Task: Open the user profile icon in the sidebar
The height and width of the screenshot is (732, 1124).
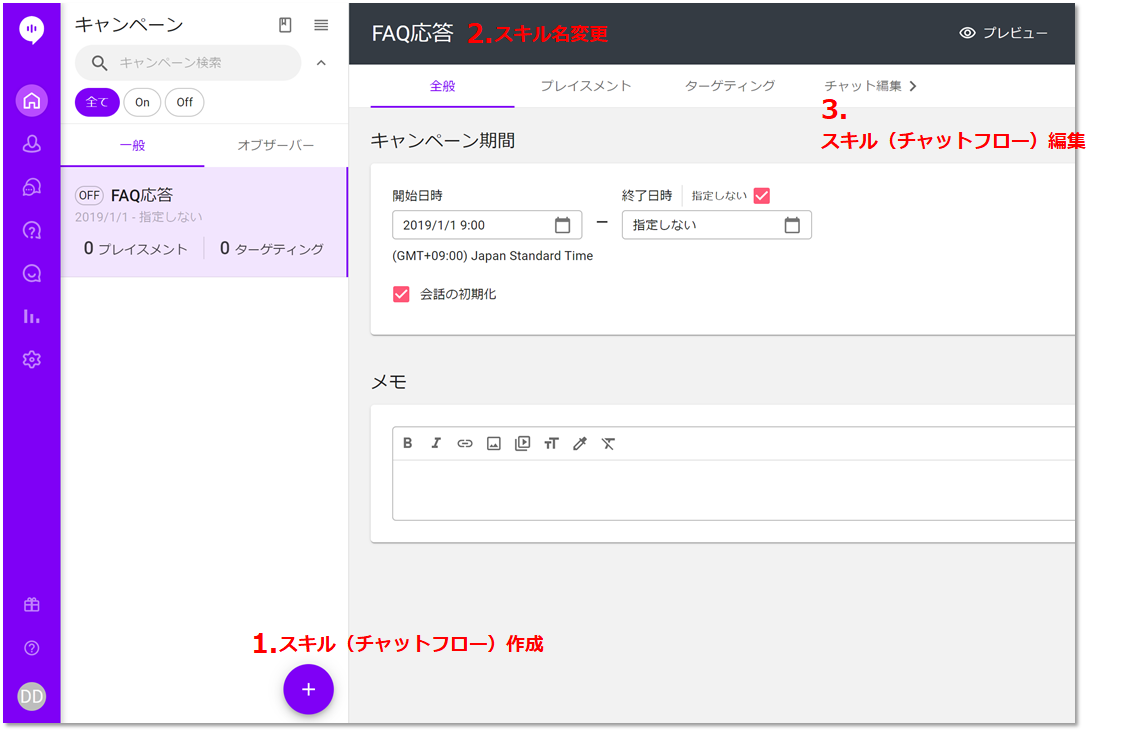Action: (x=32, y=144)
